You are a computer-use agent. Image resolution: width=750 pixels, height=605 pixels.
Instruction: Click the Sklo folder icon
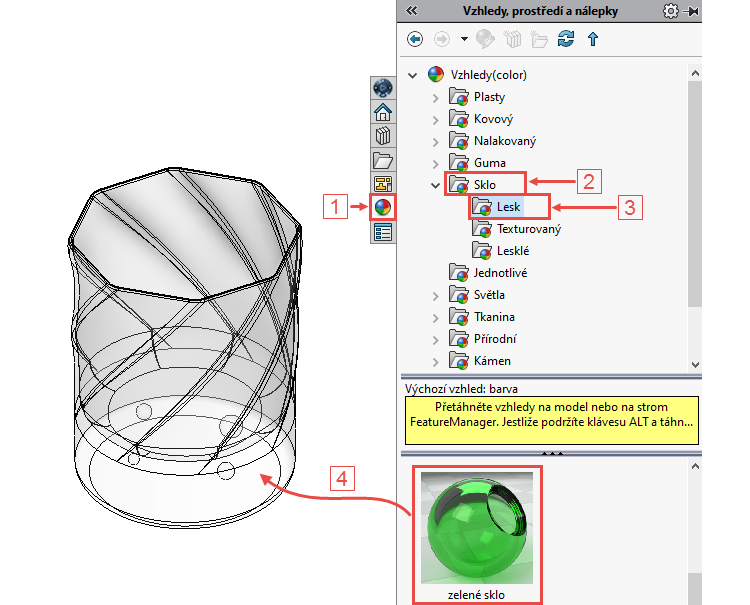point(459,185)
